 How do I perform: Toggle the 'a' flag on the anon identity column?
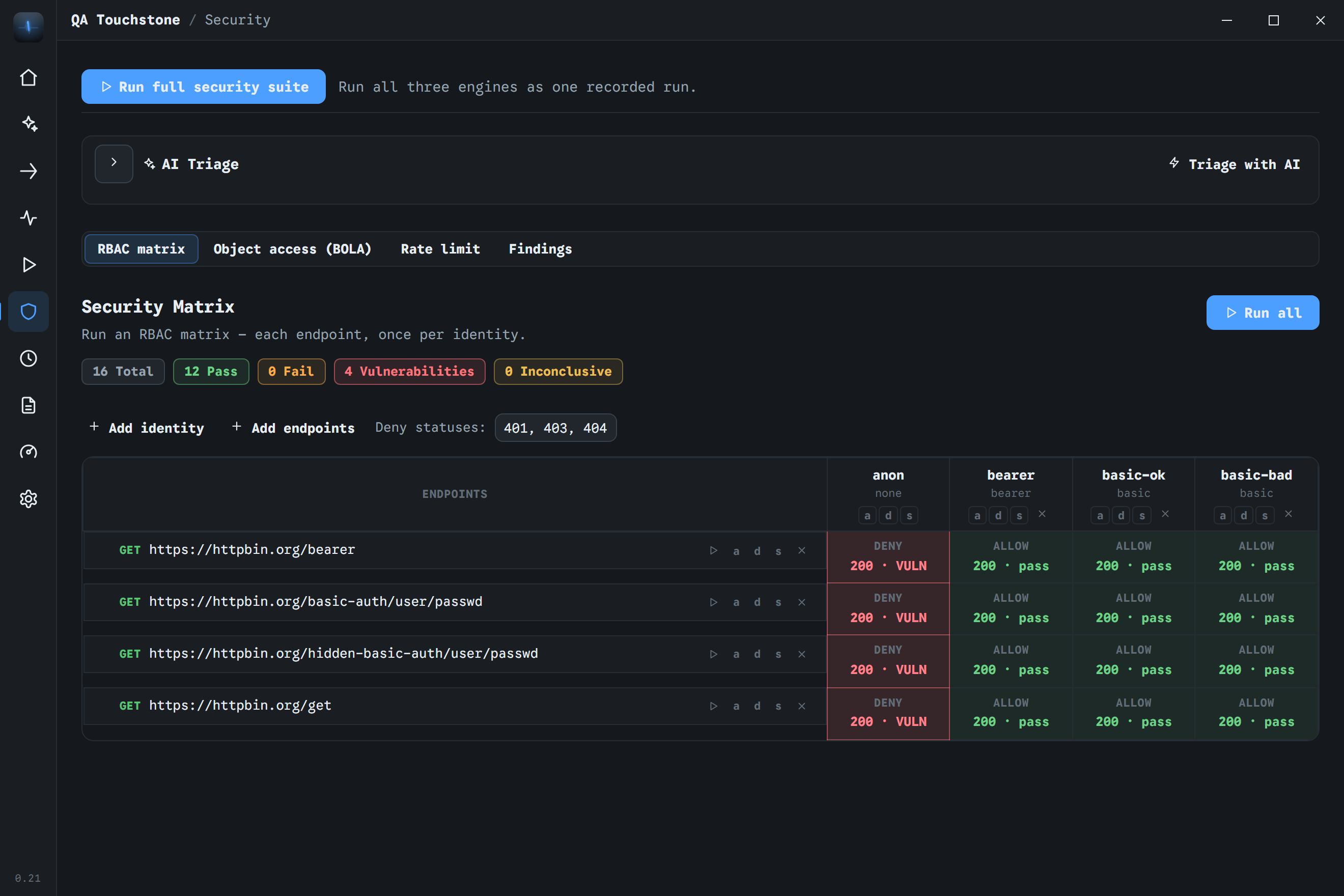(867, 515)
